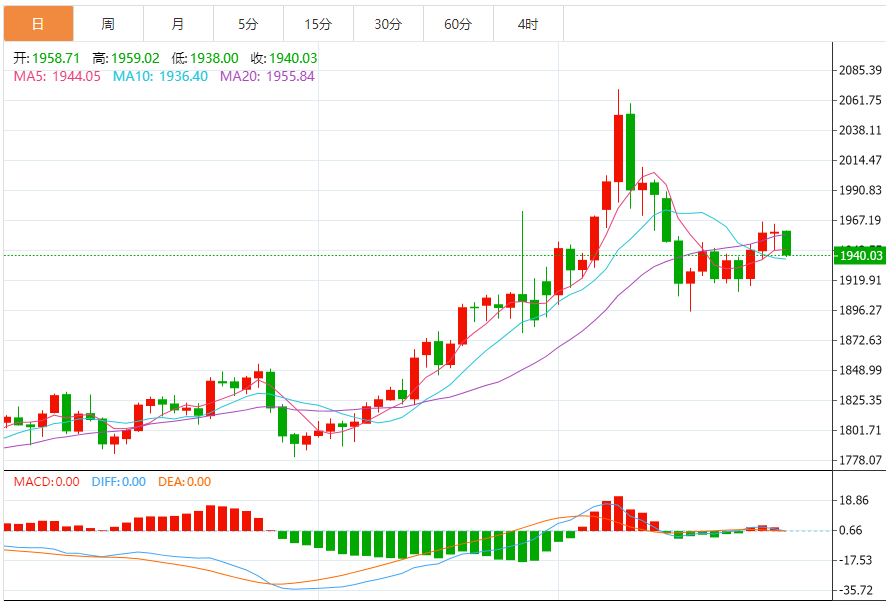Click the last green candlestick on the chart
The height and width of the screenshot is (601, 886).
(786, 243)
